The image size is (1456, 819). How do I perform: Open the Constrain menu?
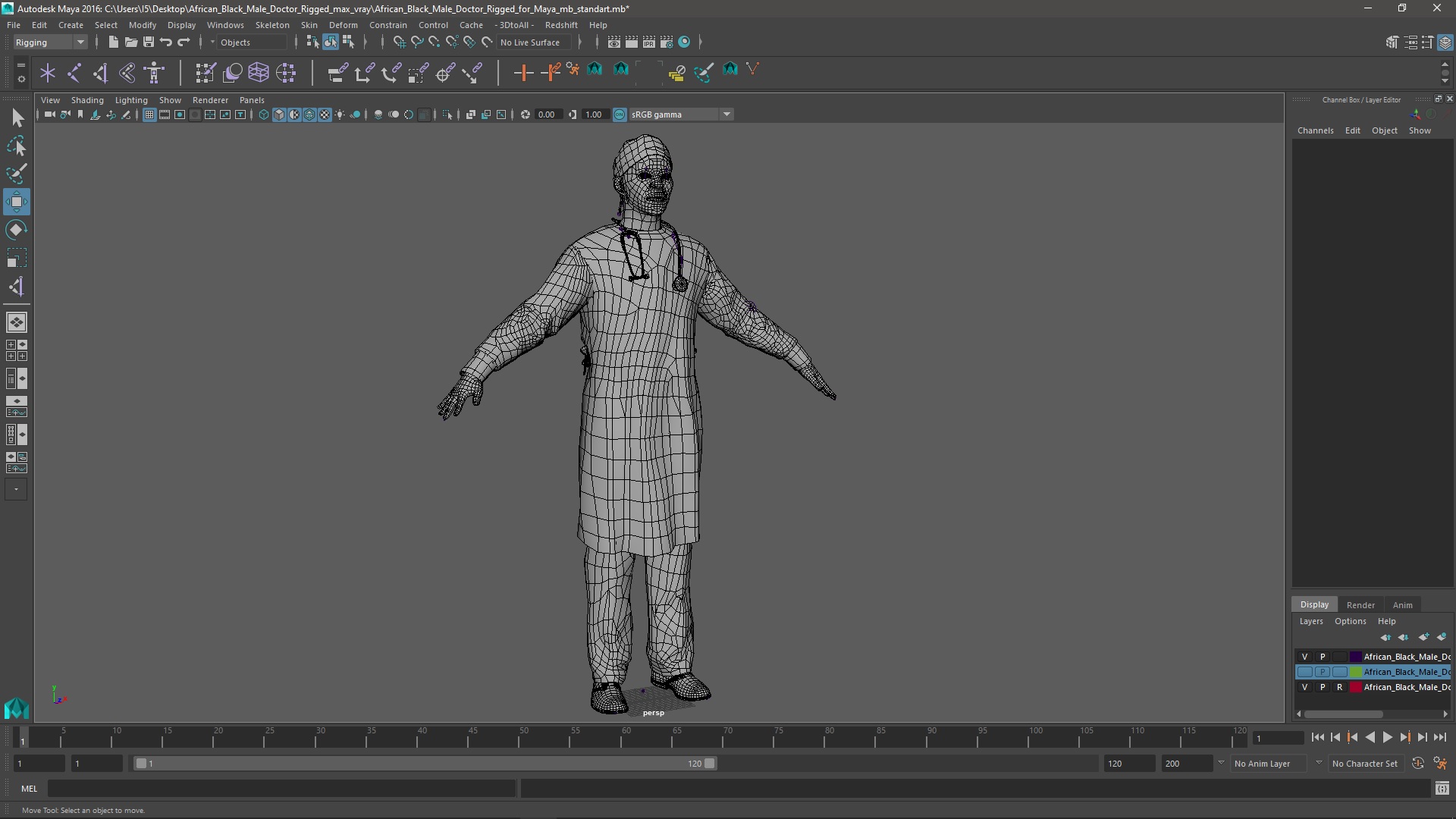(388, 25)
